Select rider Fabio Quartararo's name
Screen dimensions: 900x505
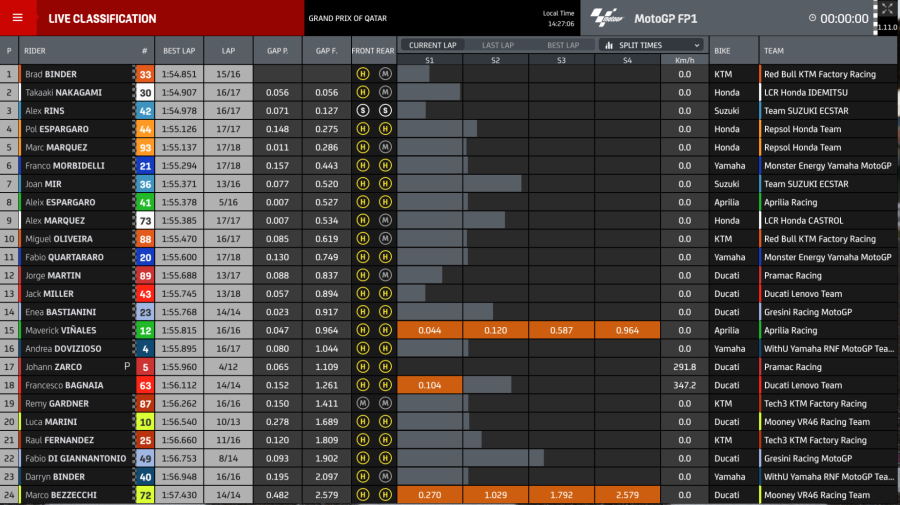pos(64,257)
